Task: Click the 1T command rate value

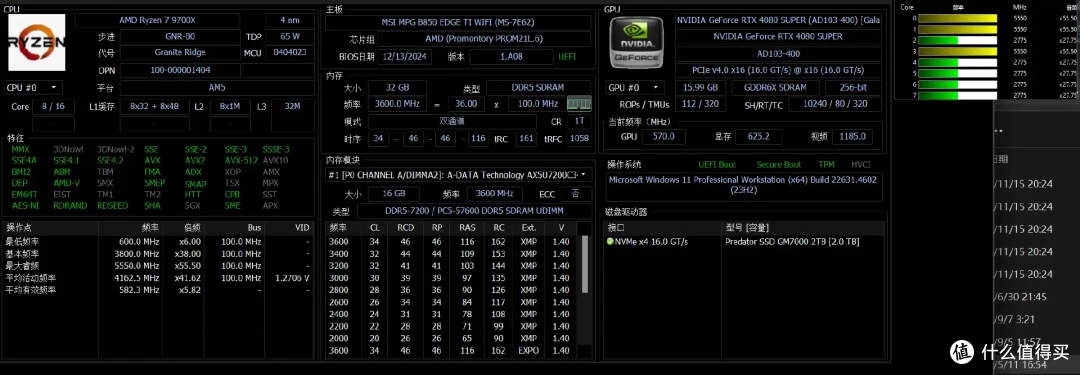Action: coord(579,121)
